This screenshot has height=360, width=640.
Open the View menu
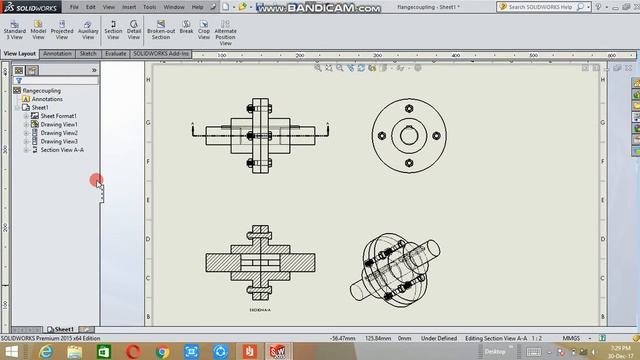109,7
